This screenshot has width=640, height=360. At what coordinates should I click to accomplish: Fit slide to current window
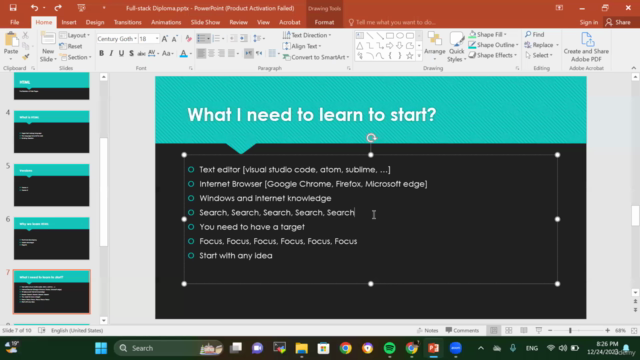click(634, 330)
